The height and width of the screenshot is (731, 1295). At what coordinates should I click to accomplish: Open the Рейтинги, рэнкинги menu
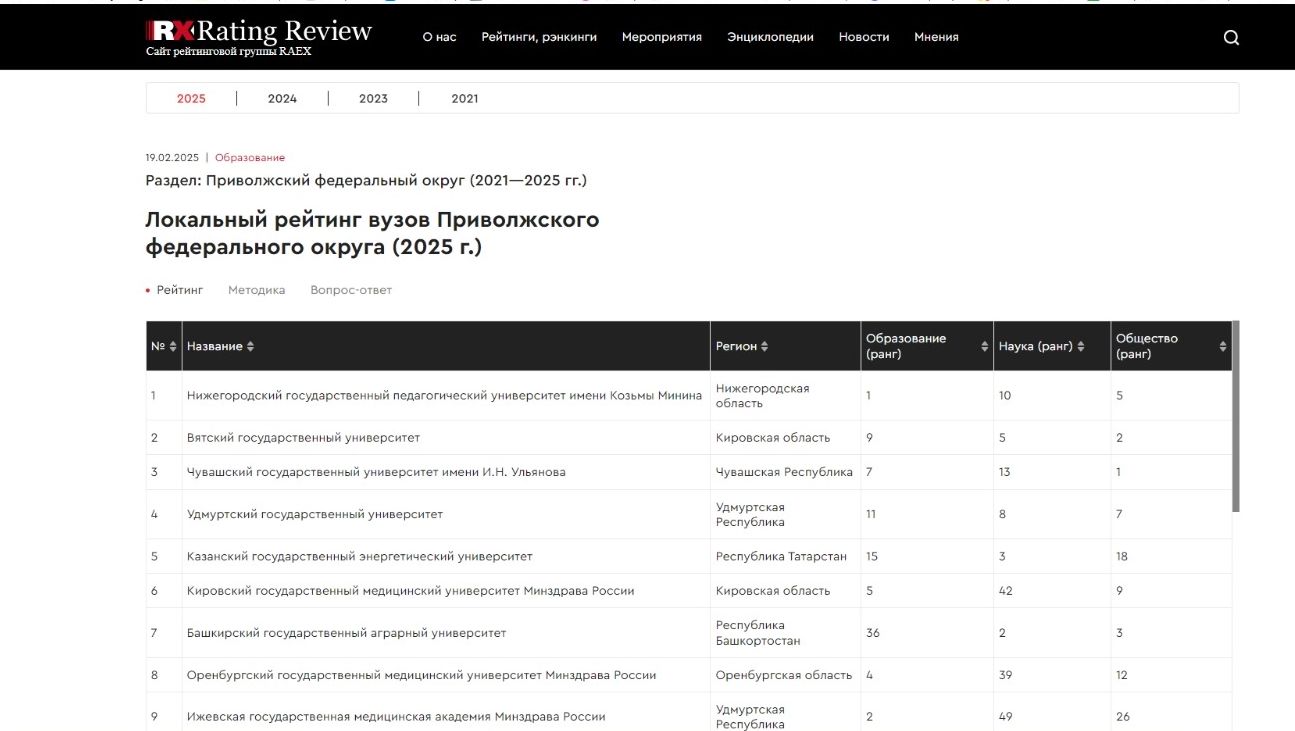[538, 37]
